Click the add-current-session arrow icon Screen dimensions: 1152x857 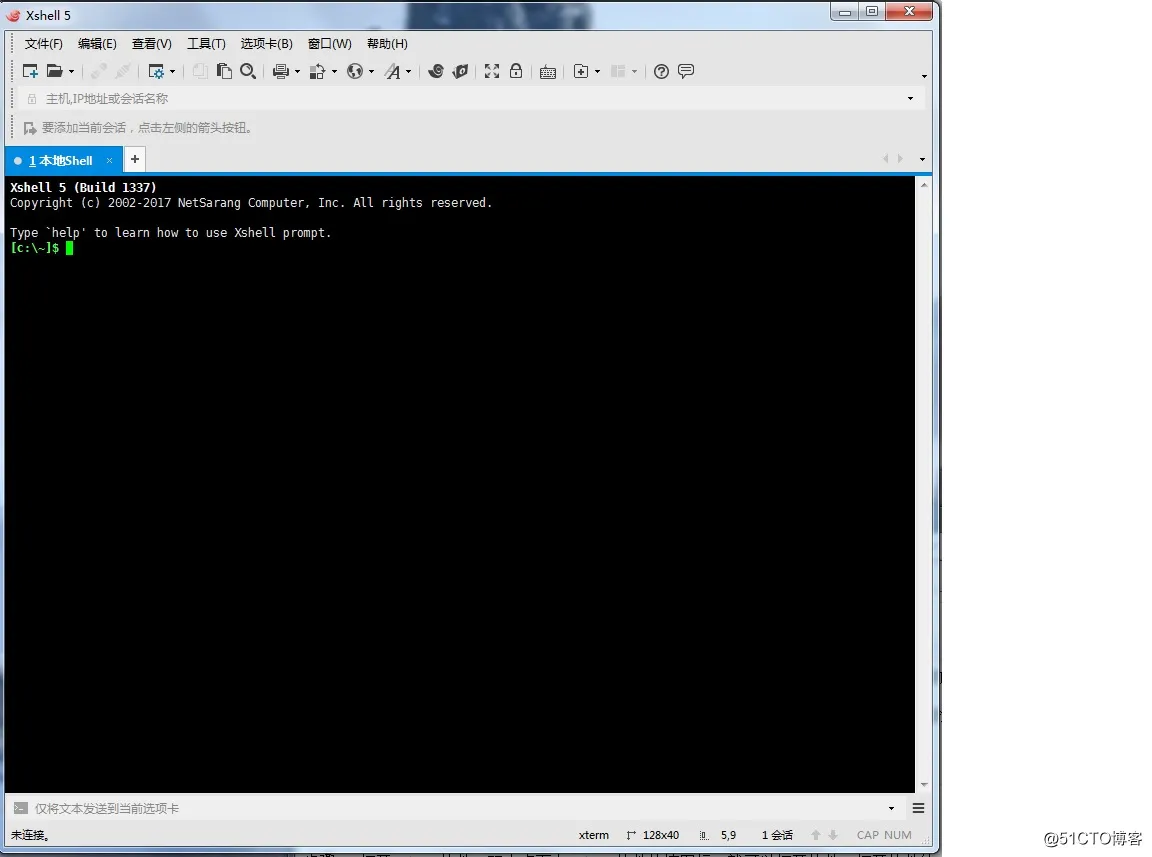pyautogui.click(x=30, y=129)
